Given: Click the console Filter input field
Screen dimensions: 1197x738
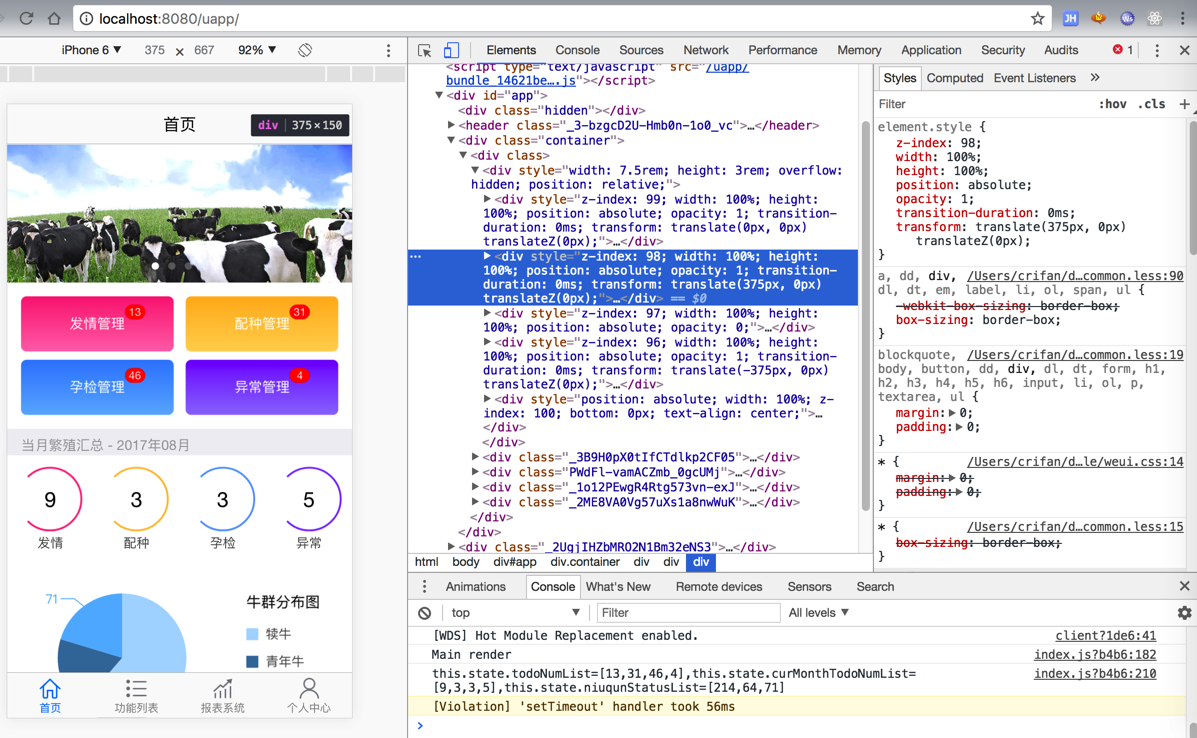Looking at the screenshot, I should pyautogui.click(x=687, y=613).
